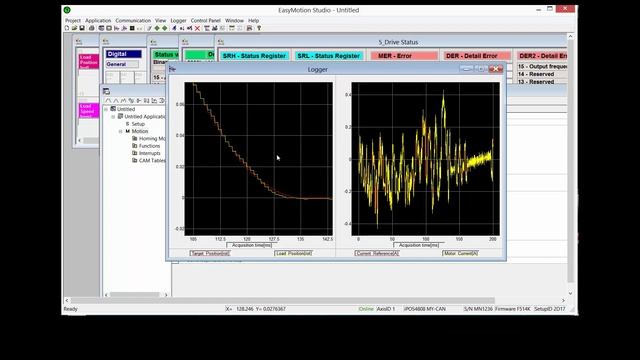Click the Functions folder icon
This screenshot has height=360, width=640.
pos(135,146)
